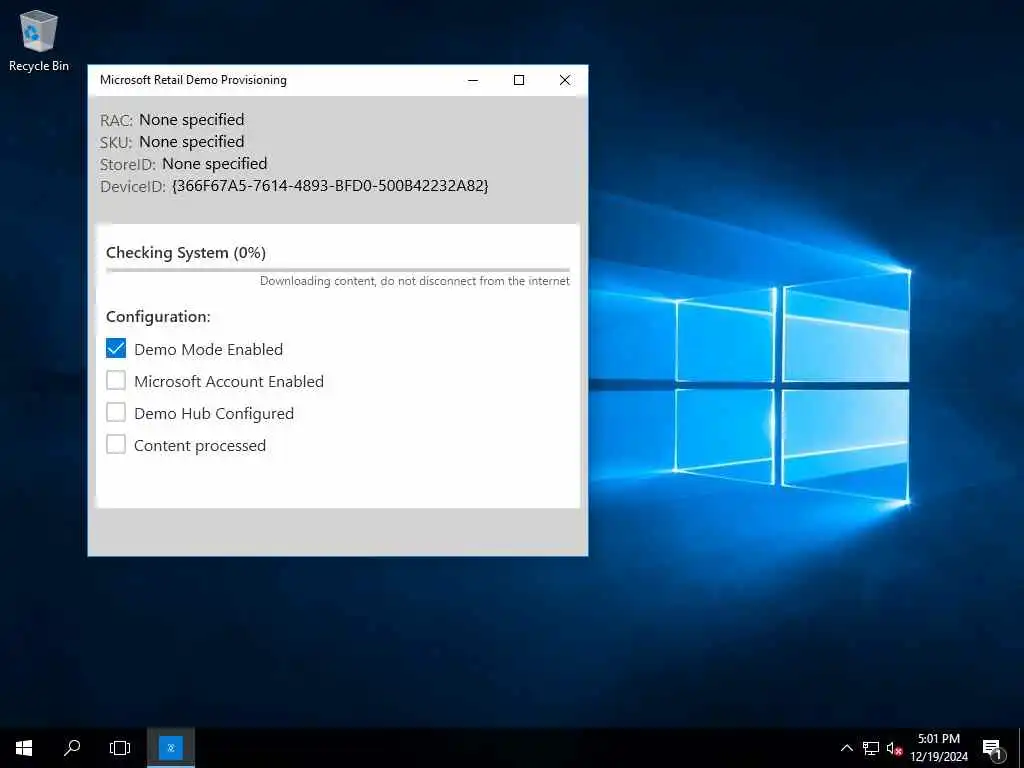Open taskbar Search magnifier
Viewport: 1024px width, 768px height.
[72, 748]
